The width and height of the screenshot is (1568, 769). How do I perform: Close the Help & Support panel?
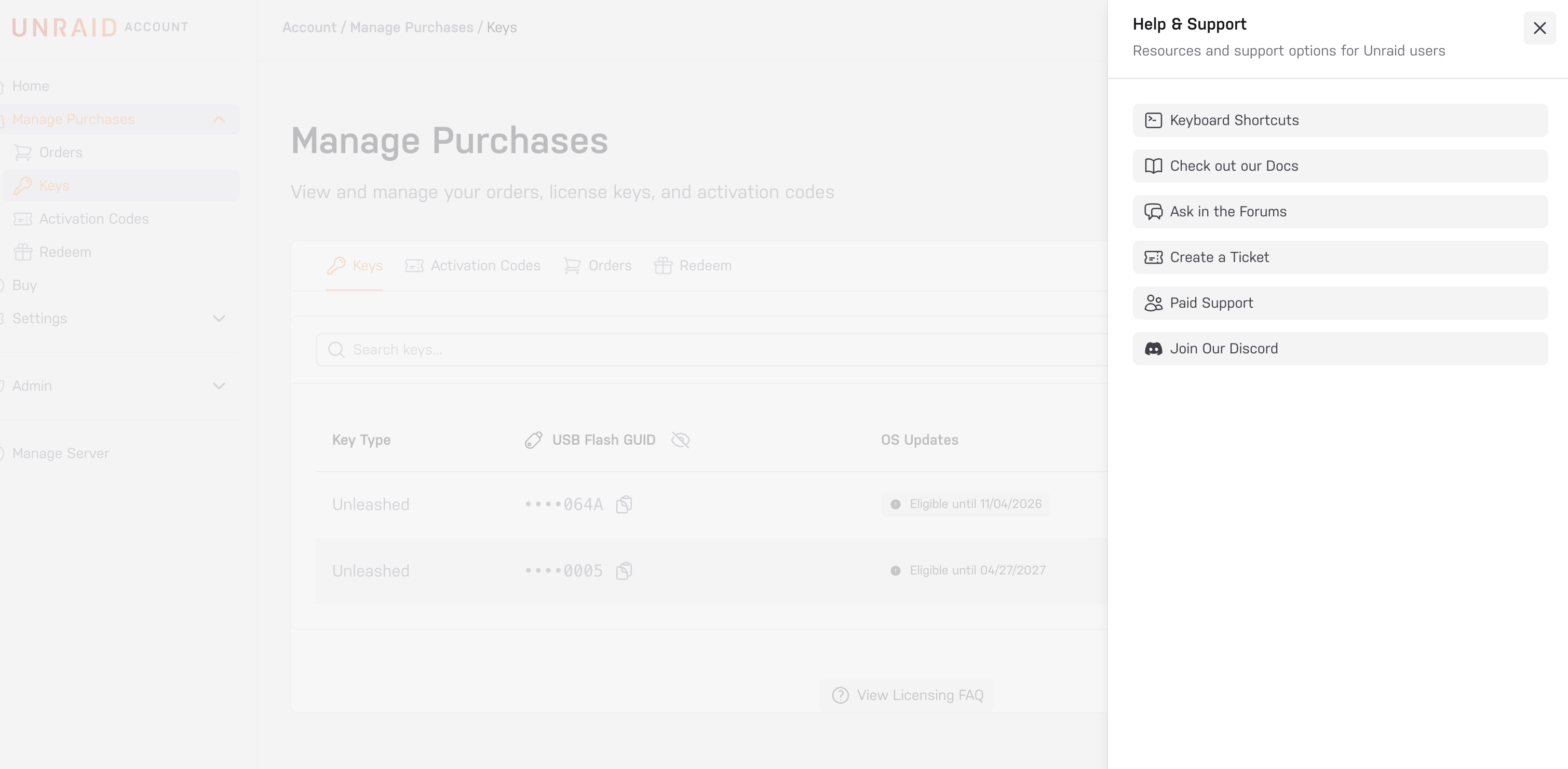click(x=1539, y=28)
